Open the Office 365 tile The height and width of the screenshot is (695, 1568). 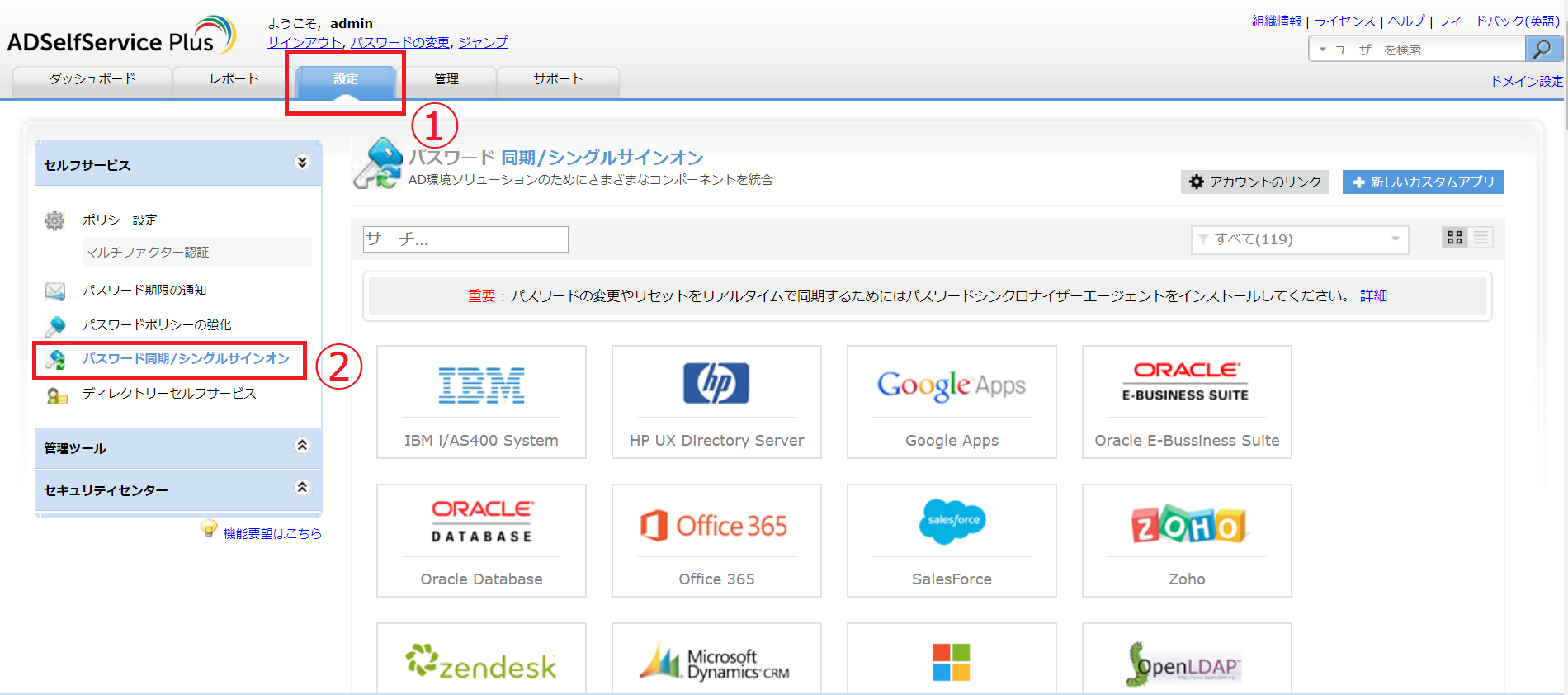716,541
